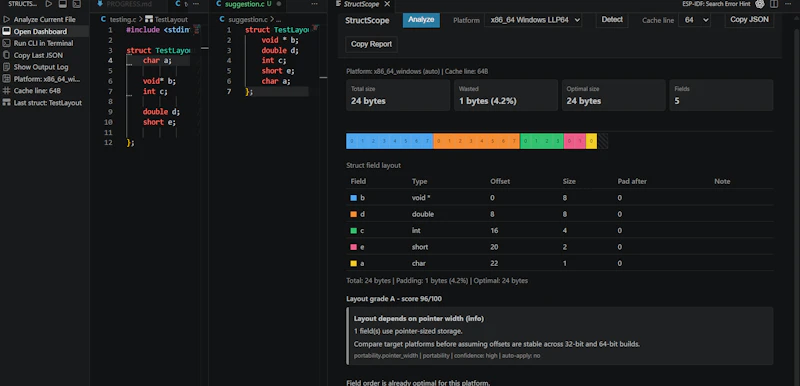Open more actions for the testing.c editor group
The image size is (800, 386).
click(x=196, y=4)
